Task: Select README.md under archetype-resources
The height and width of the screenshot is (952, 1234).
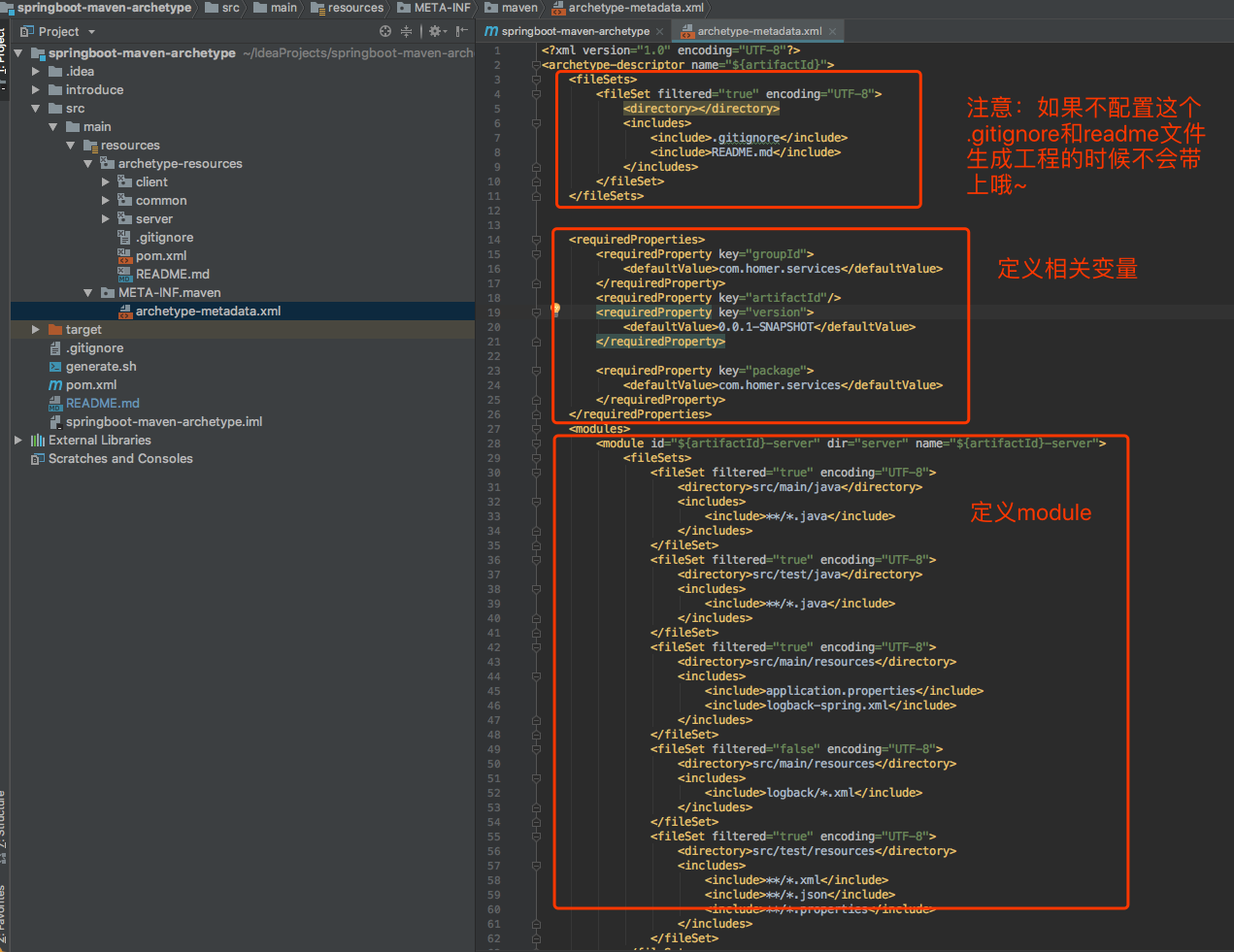Action: coord(163,275)
